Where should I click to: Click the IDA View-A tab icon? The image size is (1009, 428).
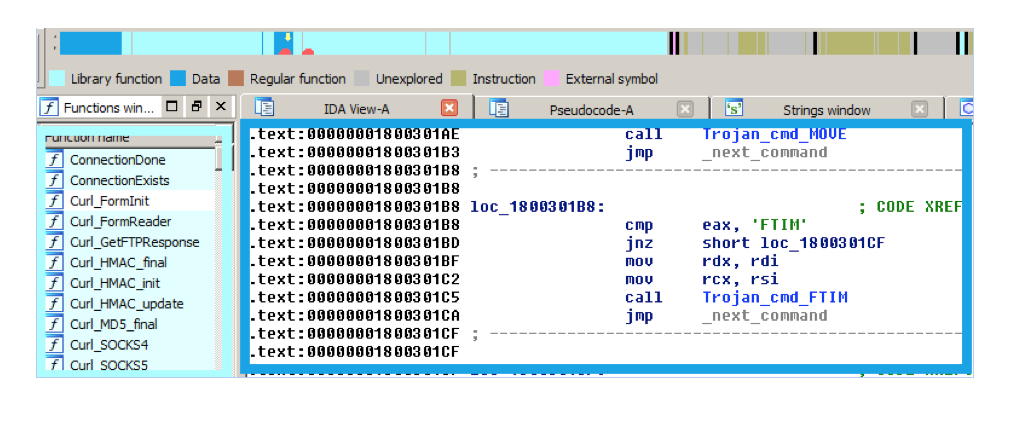pyautogui.click(x=264, y=107)
